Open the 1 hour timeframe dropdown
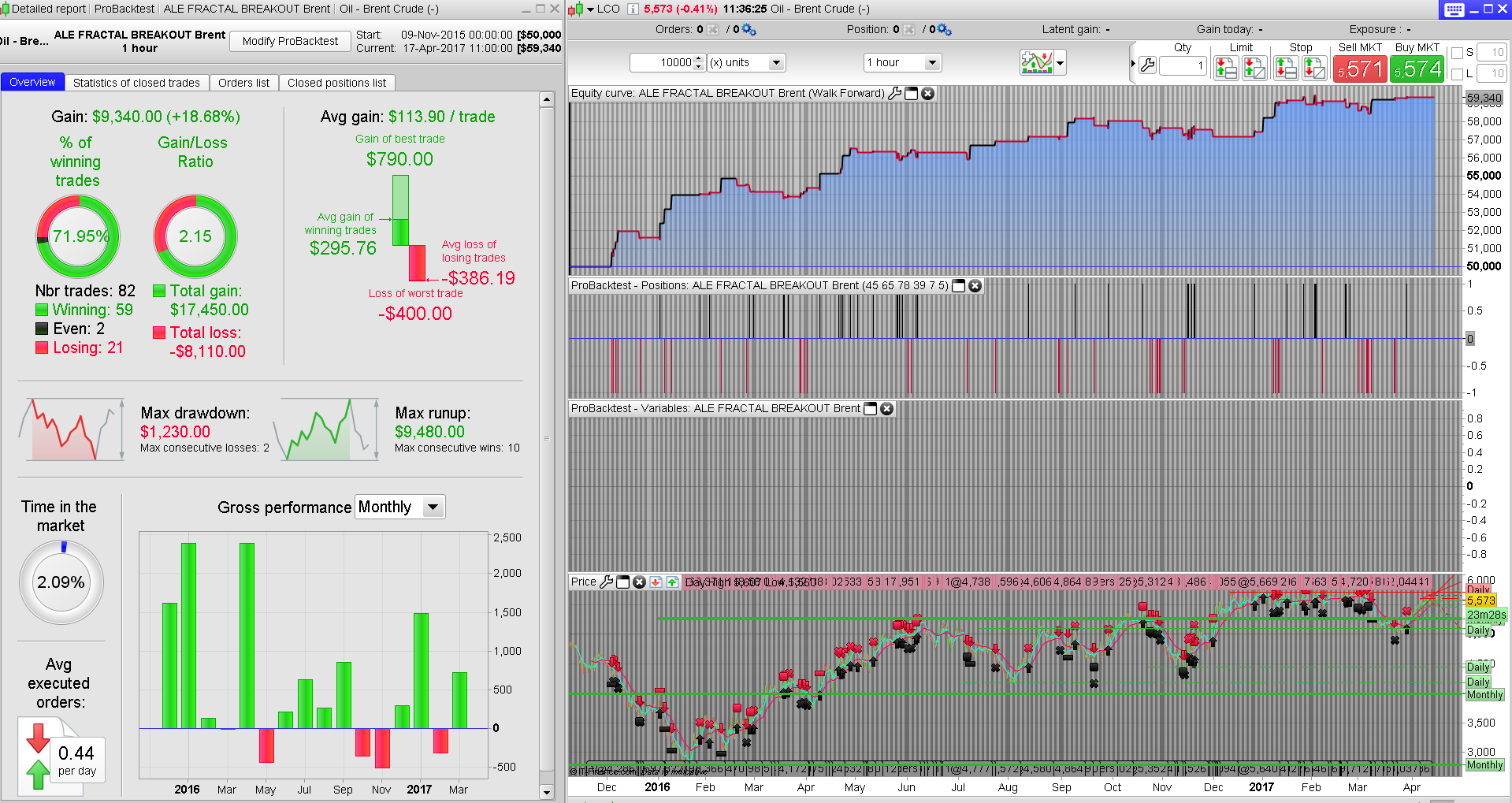Image resolution: width=1512 pixels, height=803 pixels. 932,63
